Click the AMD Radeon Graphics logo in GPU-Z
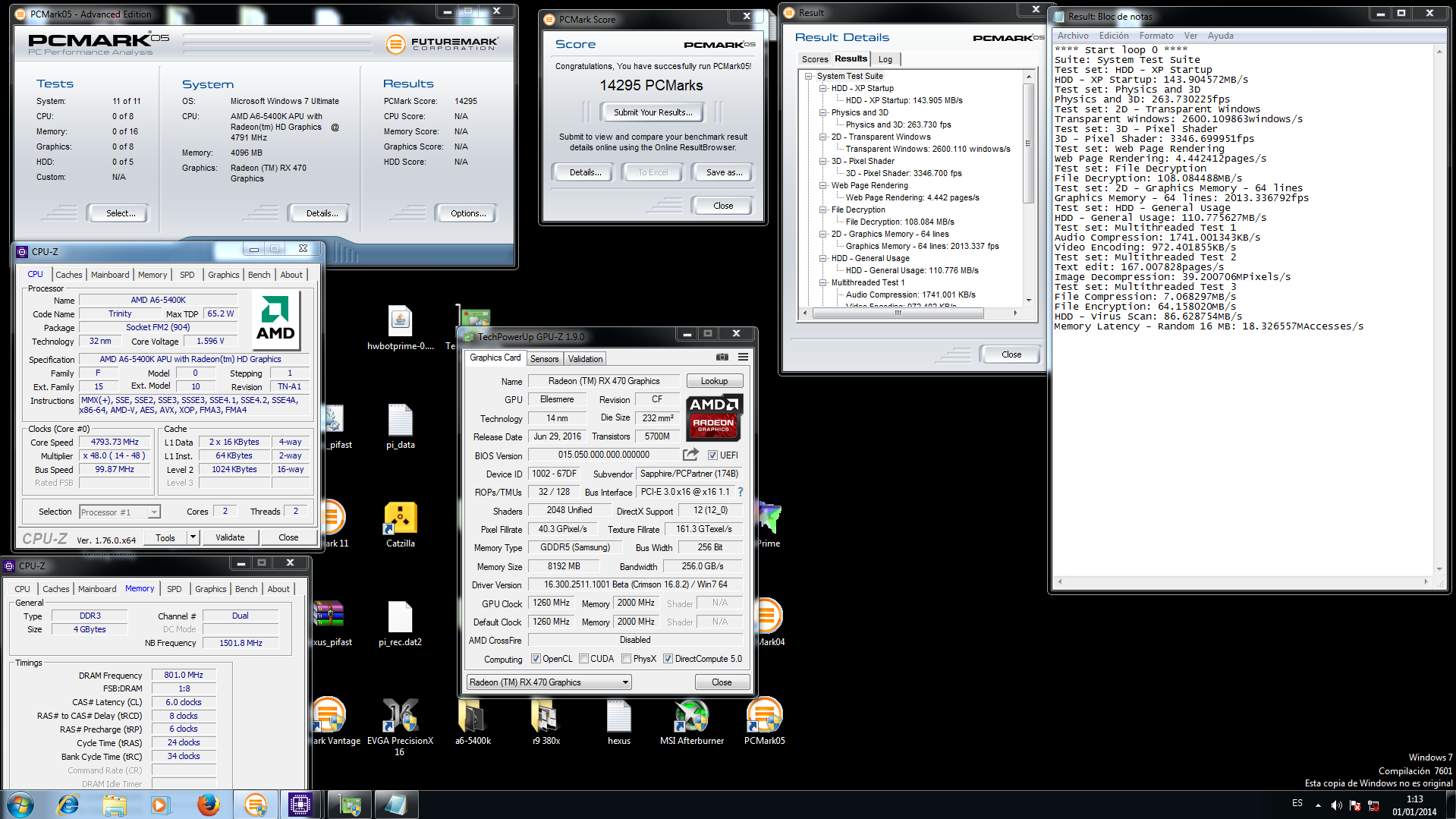The height and width of the screenshot is (819, 1456). (714, 417)
